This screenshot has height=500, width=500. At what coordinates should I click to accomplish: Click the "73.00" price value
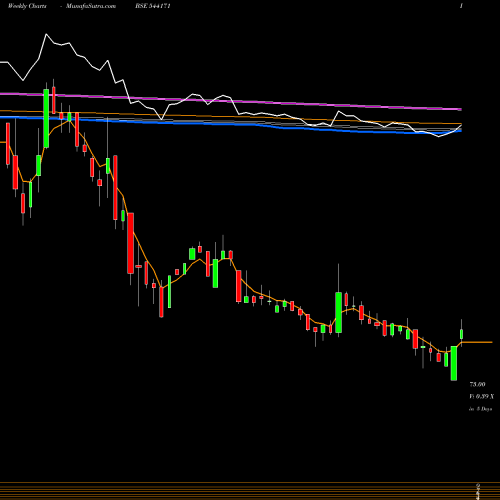477,384
